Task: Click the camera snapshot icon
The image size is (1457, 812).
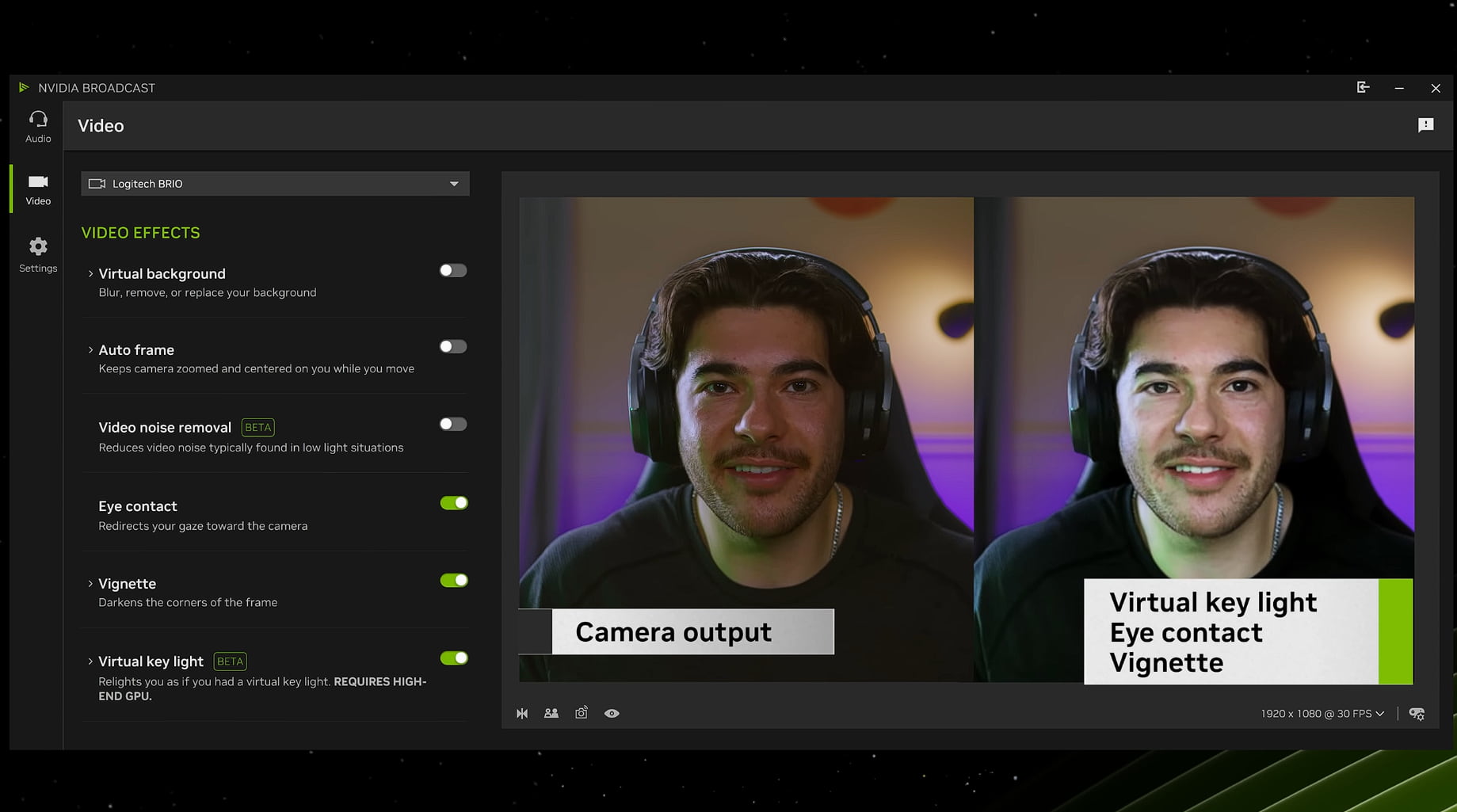Action: [x=582, y=713]
